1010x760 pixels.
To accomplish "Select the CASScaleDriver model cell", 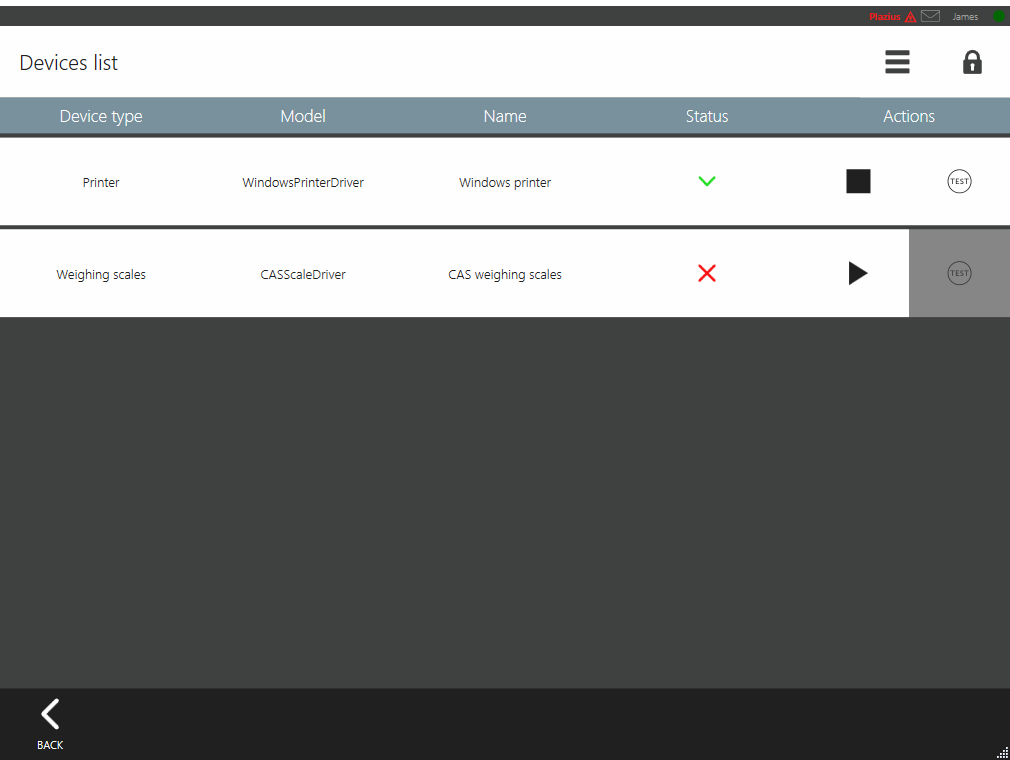I will pyautogui.click(x=303, y=275).
